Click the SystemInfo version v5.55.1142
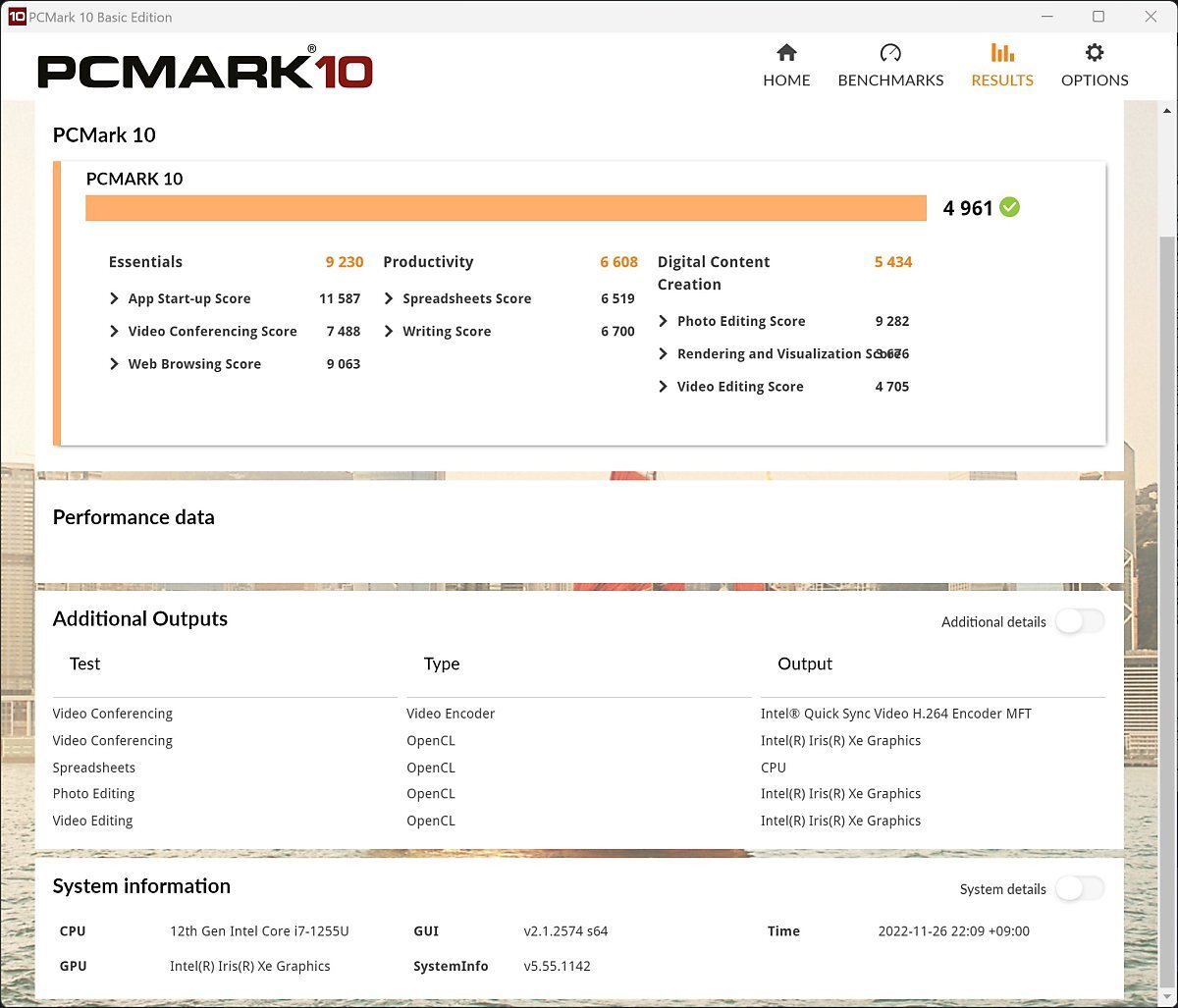The image size is (1178, 1008). [558, 966]
